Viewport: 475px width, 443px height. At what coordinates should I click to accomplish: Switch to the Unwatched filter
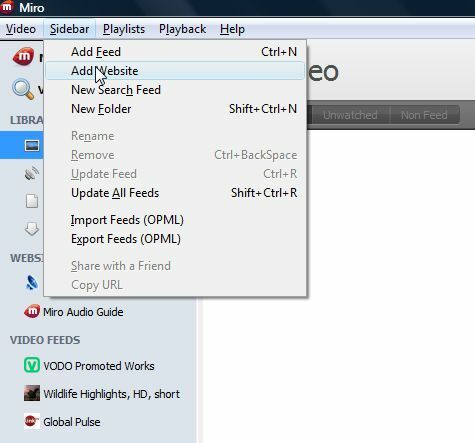click(x=350, y=115)
